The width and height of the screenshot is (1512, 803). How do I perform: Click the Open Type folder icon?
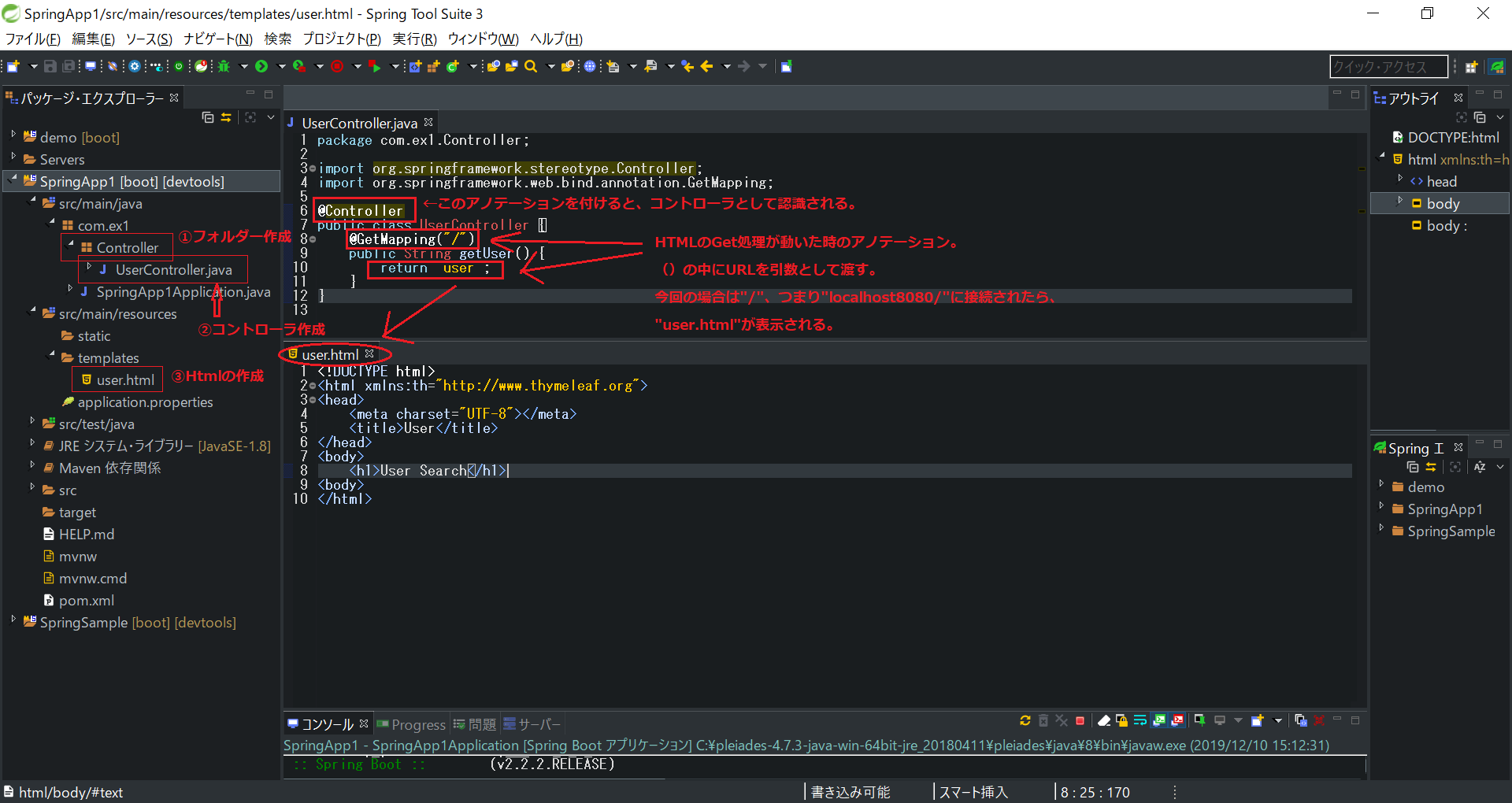coord(492,66)
